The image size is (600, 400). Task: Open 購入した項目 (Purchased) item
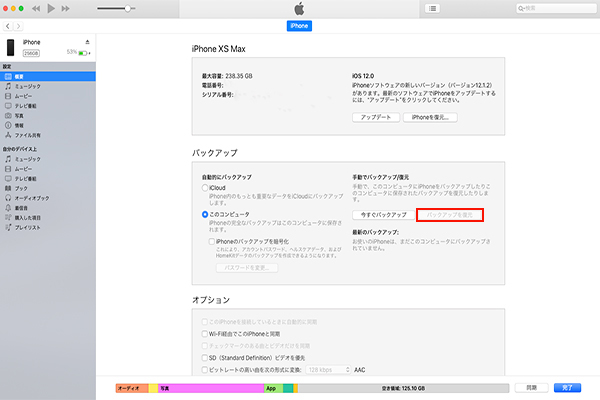tap(48, 217)
